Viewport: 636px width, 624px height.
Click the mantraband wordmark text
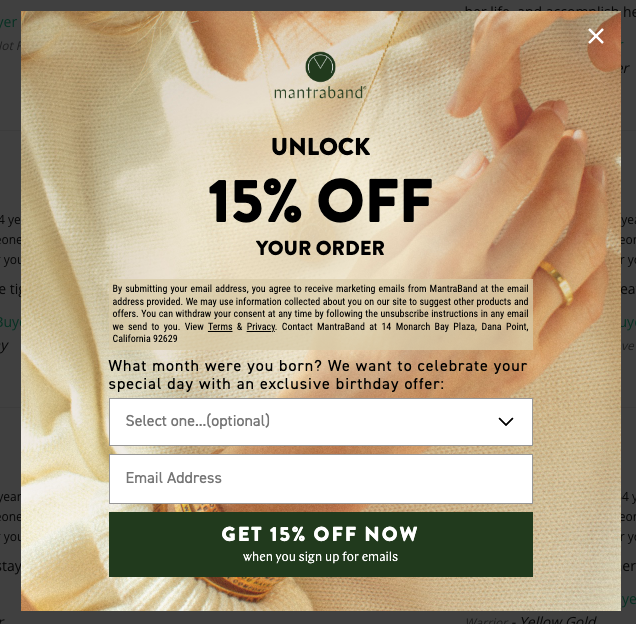click(x=320, y=93)
